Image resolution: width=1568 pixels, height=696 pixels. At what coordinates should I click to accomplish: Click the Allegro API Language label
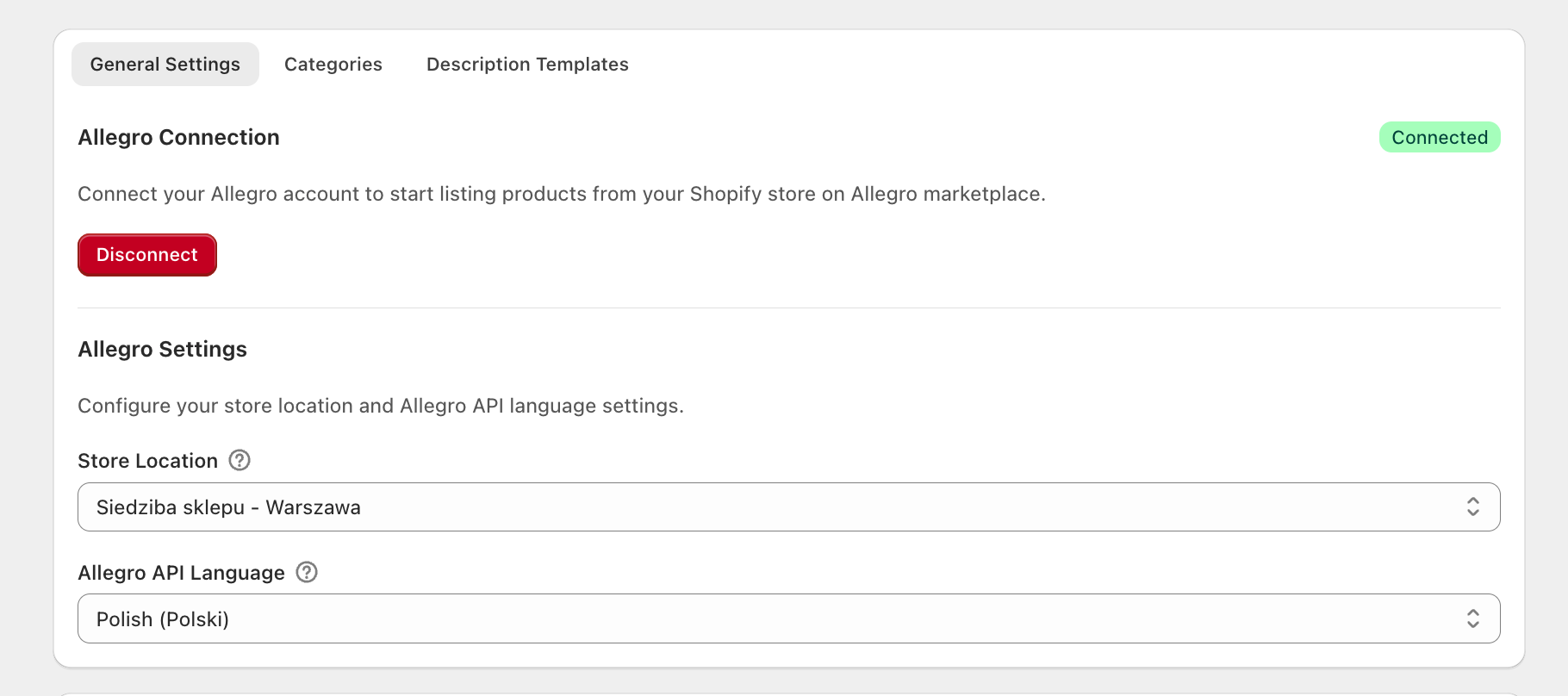(x=181, y=573)
